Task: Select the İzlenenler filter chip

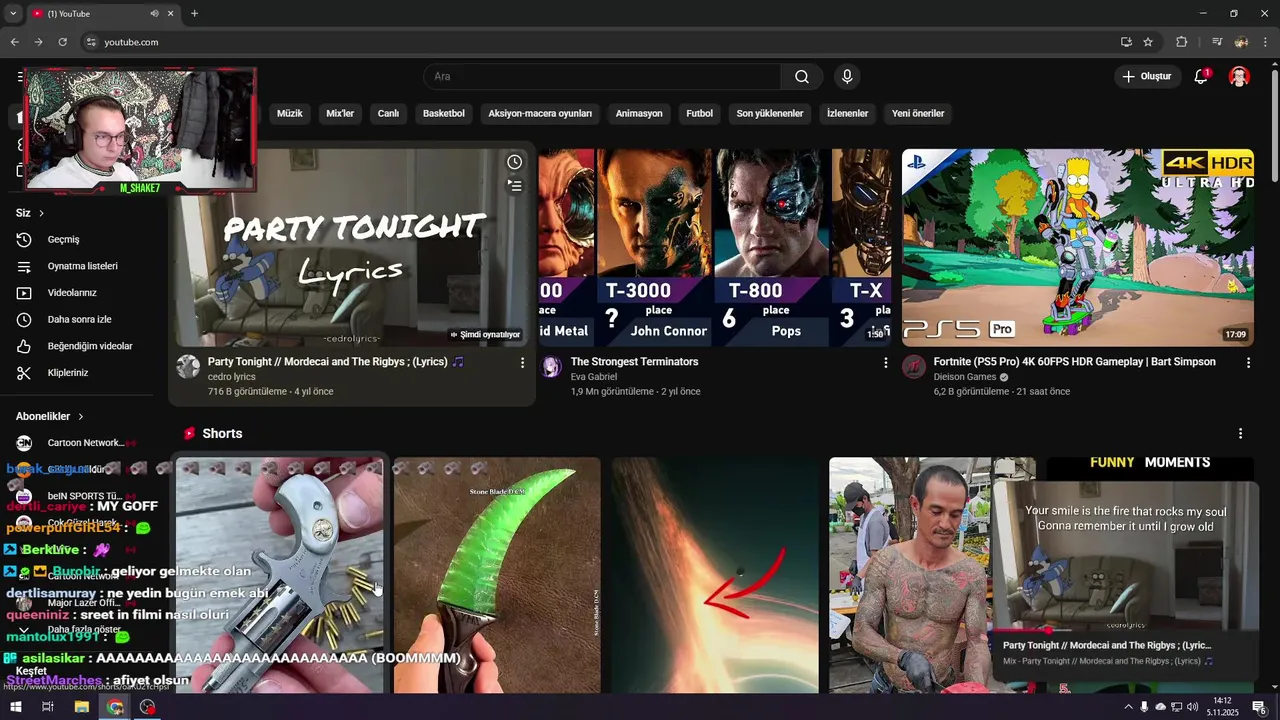Action: [847, 114]
